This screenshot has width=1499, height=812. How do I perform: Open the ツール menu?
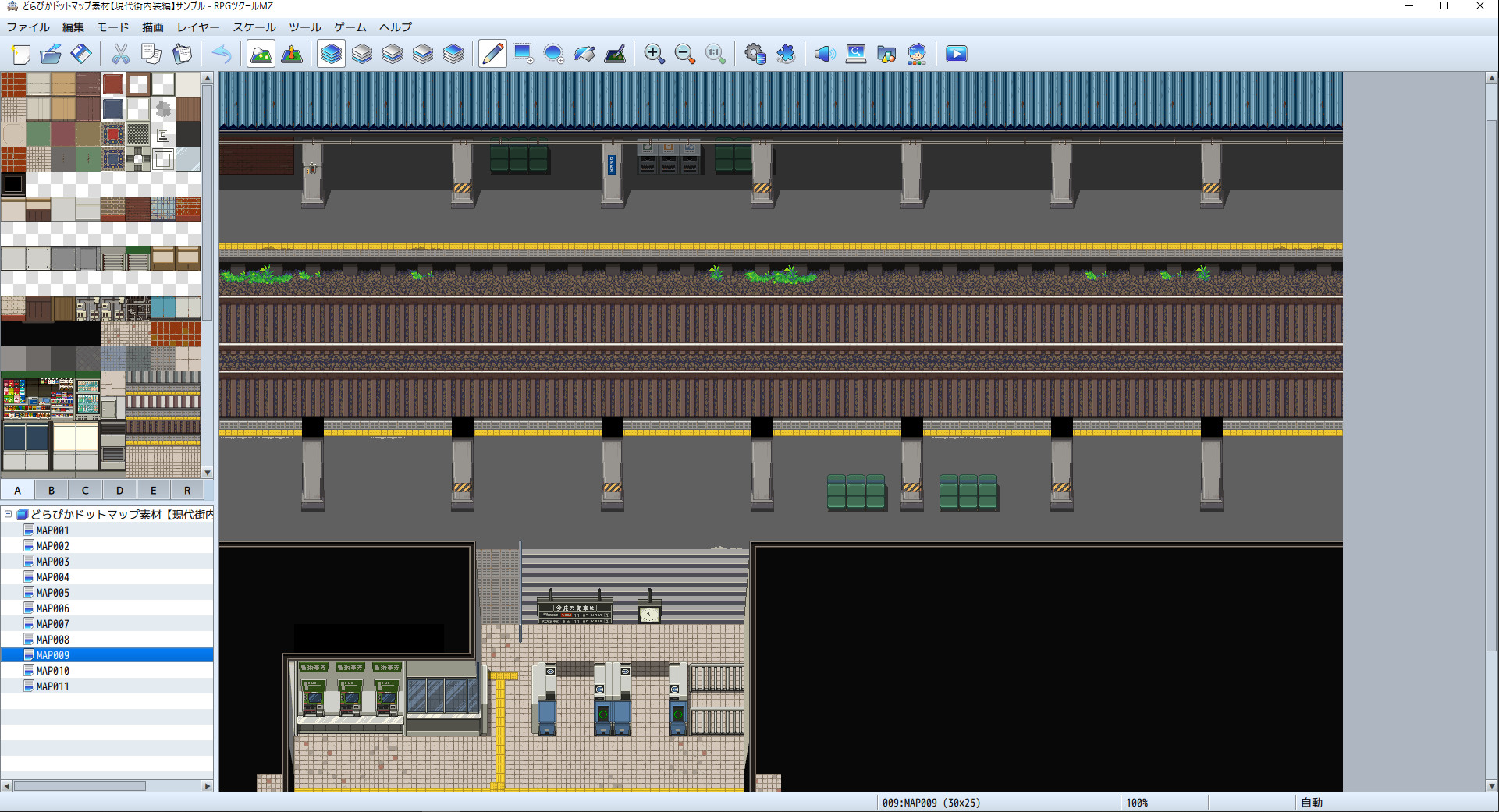click(x=304, y=27)
